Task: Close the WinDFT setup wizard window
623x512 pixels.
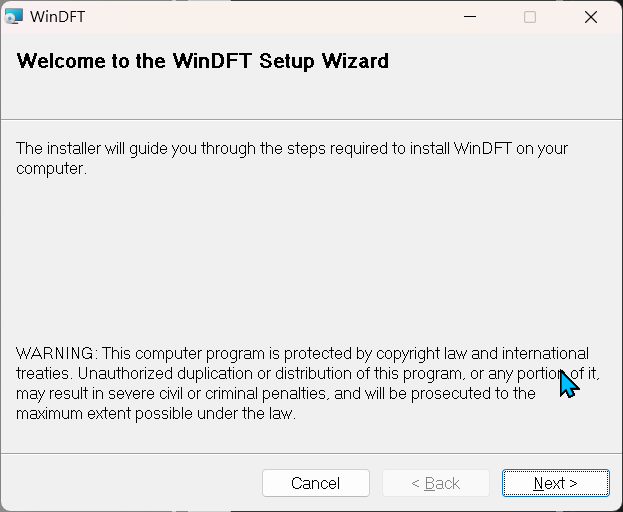Action: [x=591, y=17]
